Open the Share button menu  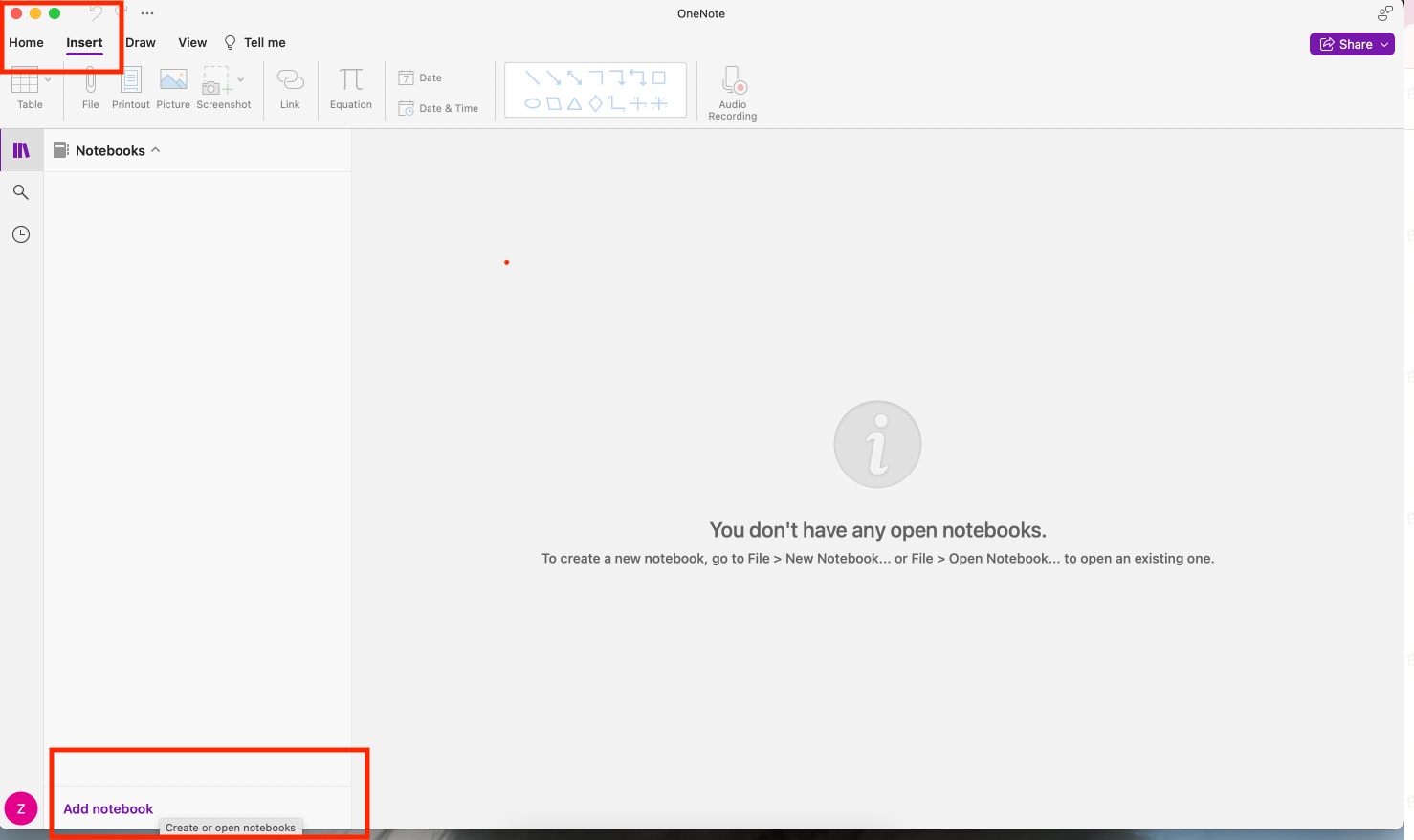[x=1352, y=44]
